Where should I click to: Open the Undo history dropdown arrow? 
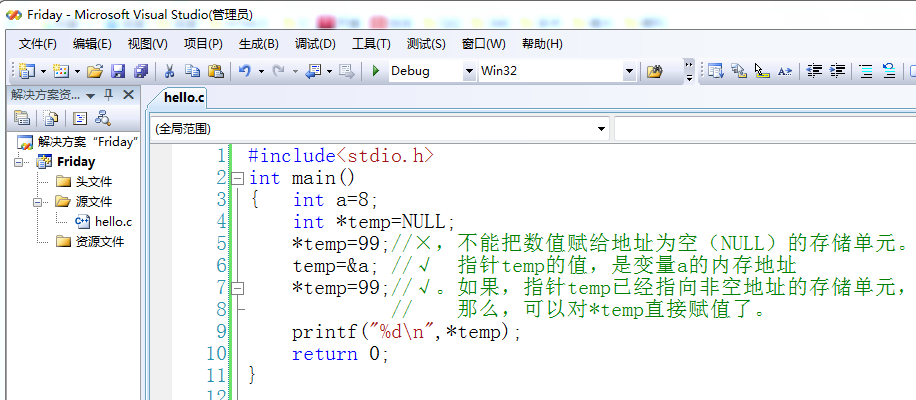click(261, 71)
